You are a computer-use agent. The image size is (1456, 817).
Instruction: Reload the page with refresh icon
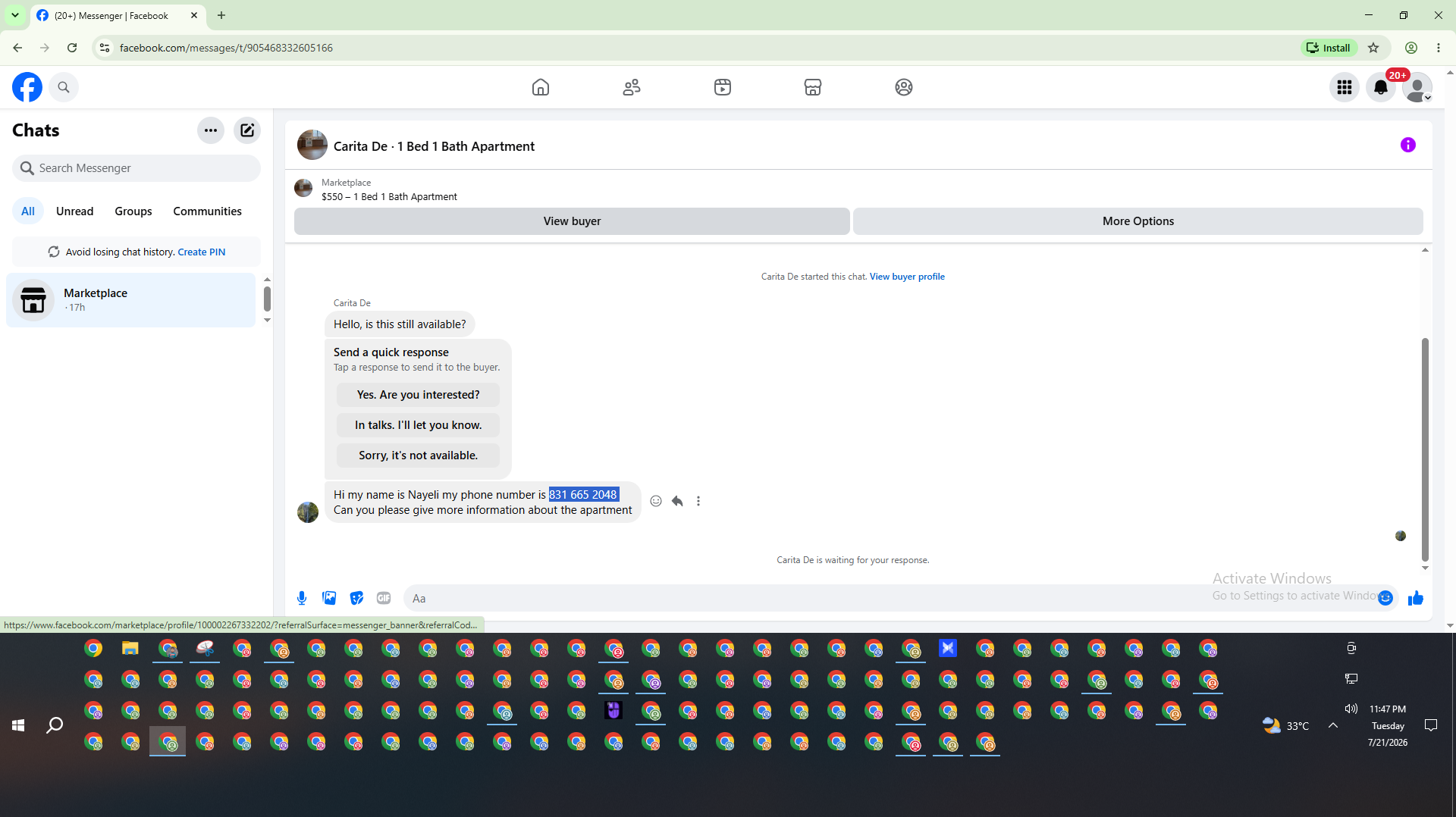[72, 48]
